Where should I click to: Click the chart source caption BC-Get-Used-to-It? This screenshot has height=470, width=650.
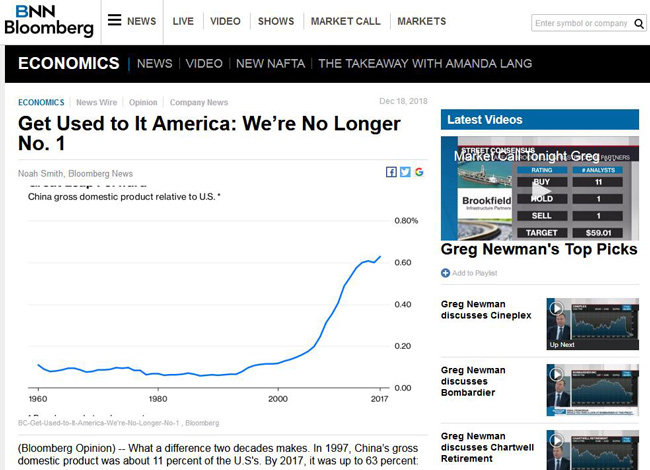(x=119, y=423)
